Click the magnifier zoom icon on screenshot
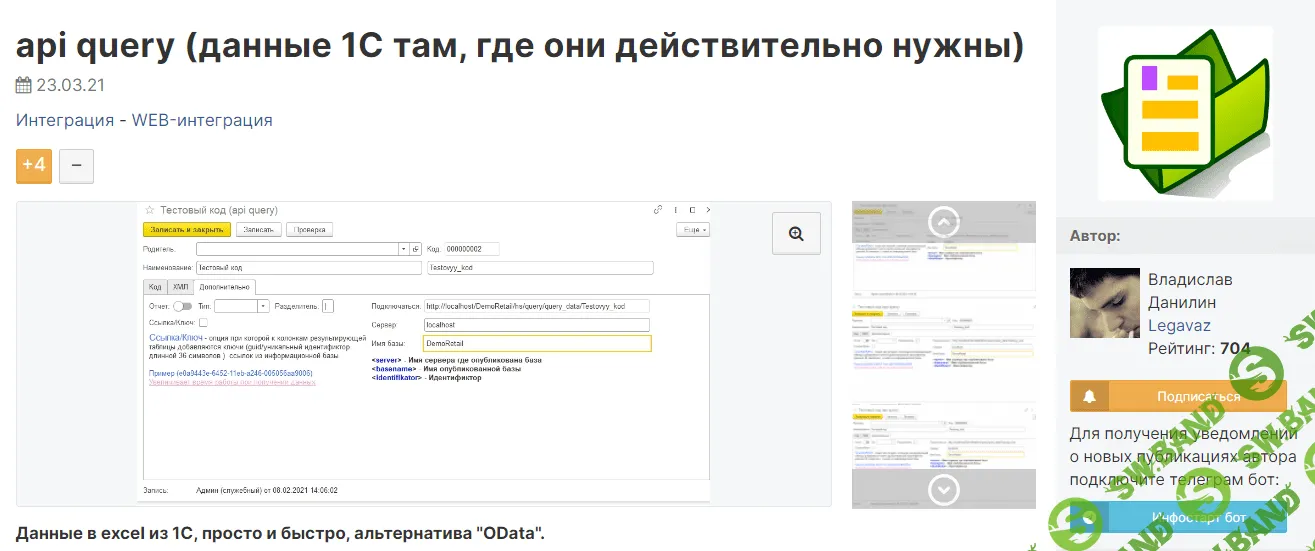Screen dimensions: 1315x551 click(796, 233)
